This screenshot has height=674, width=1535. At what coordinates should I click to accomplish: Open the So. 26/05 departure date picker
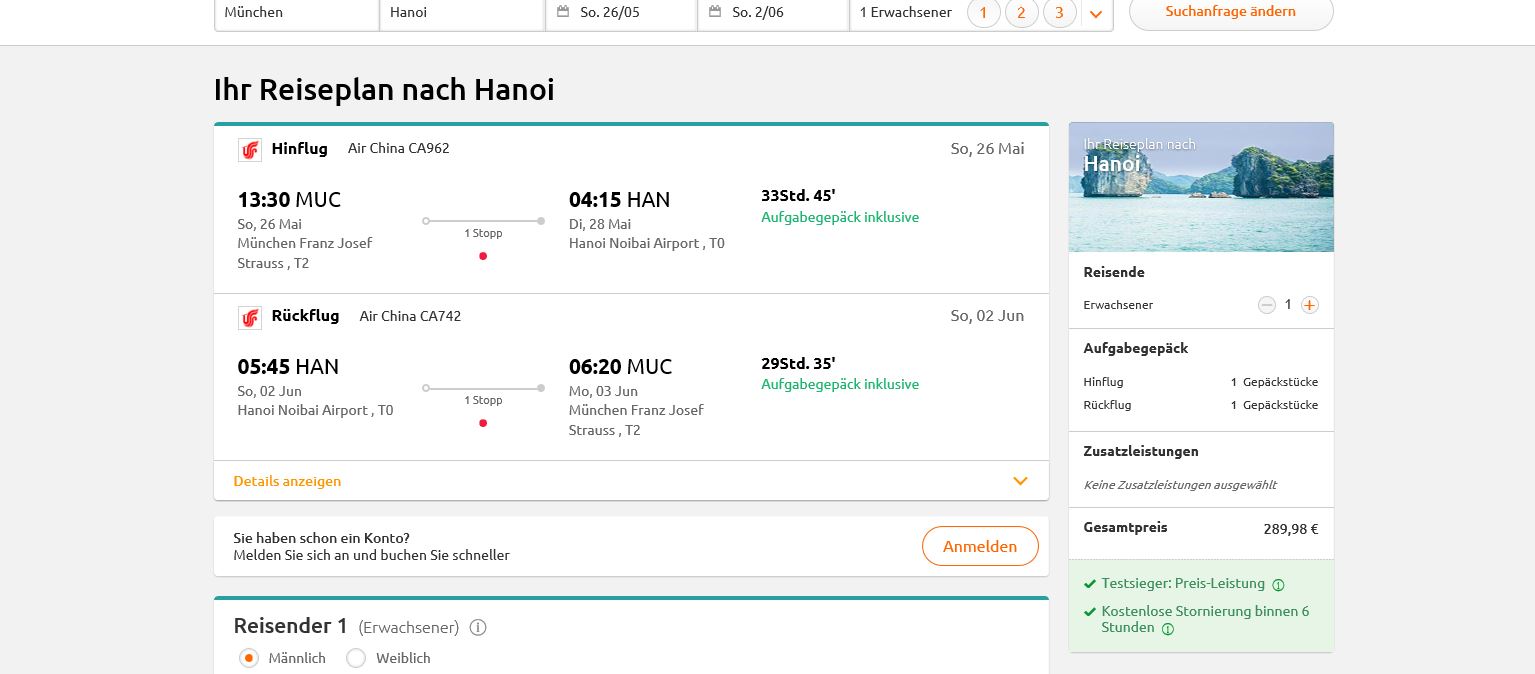click(x=622, y=13)
